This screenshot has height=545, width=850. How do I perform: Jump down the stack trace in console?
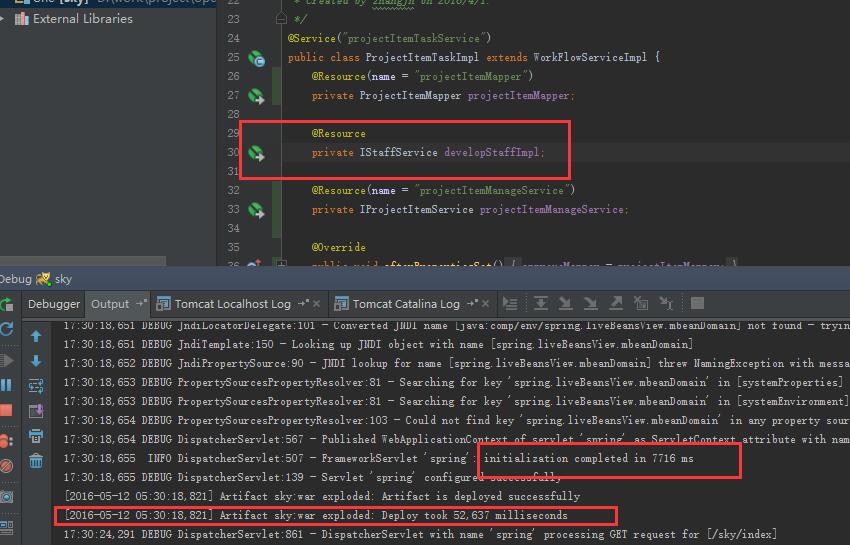36,361
